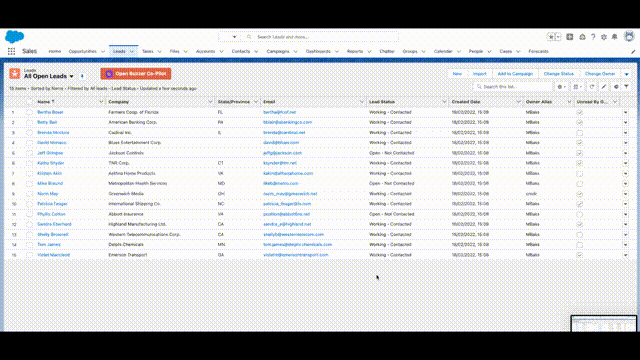The image size is (640, 360).
Task: Click the Change Status button
Action: click(x=559, y=74)
